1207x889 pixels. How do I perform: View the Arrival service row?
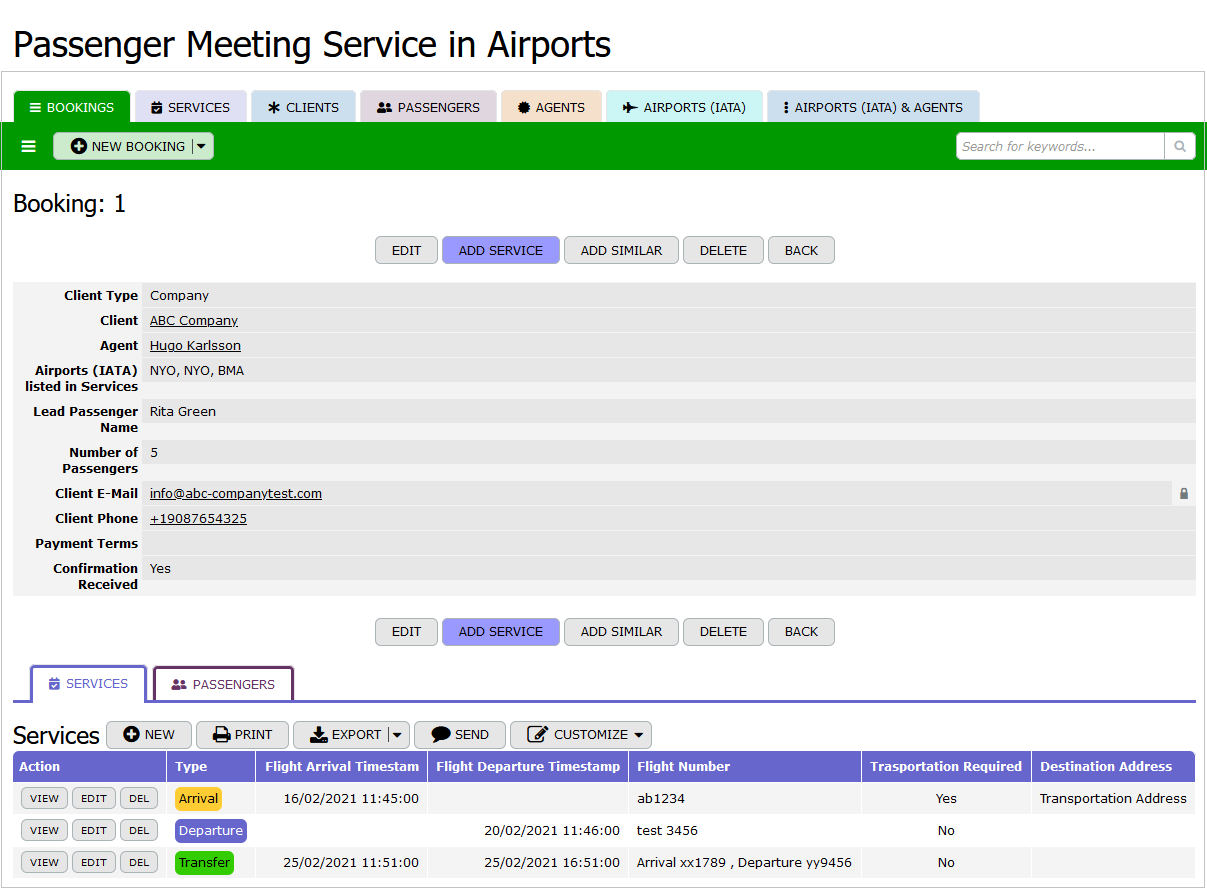click(x=44, y=799)
